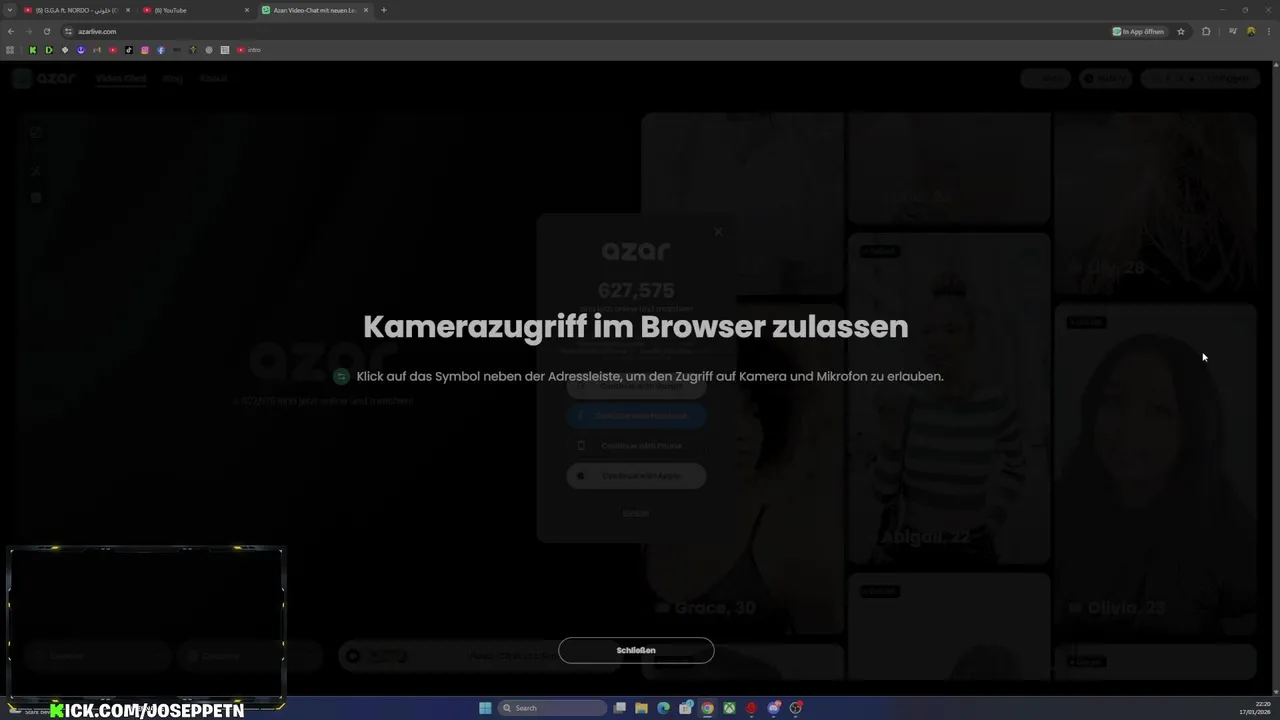Open the apps grid bookmark
The width and height of the screenshot is (1280, 720).
point(10,50)
